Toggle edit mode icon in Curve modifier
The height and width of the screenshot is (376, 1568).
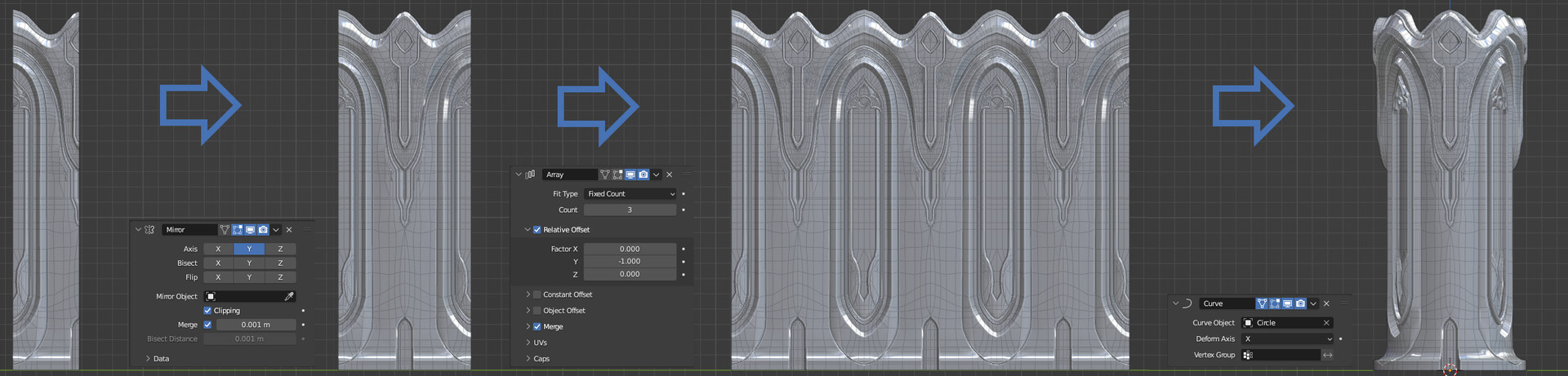(x=1275, y=303)
